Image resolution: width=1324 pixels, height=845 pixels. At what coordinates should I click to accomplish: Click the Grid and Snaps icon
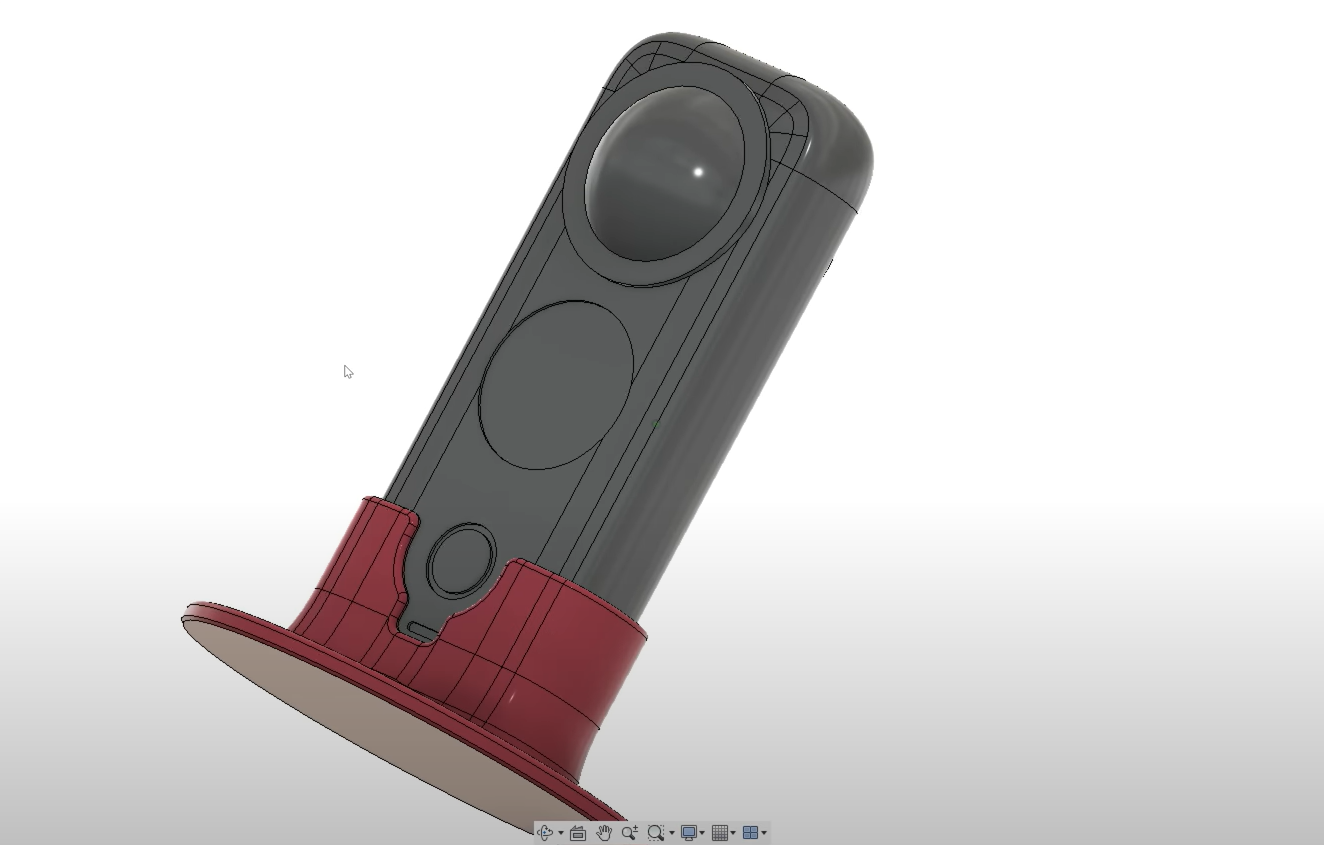click(722, 832)
